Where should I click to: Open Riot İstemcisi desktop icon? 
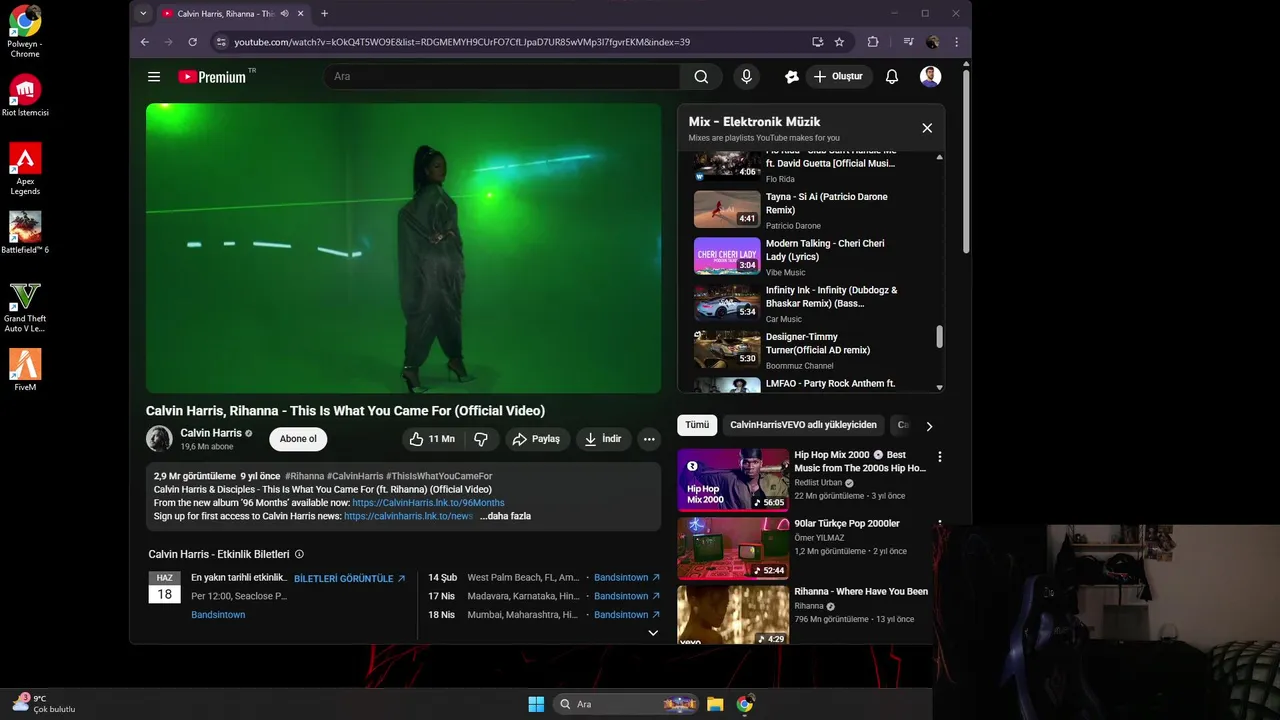click(x=25, y=95)
